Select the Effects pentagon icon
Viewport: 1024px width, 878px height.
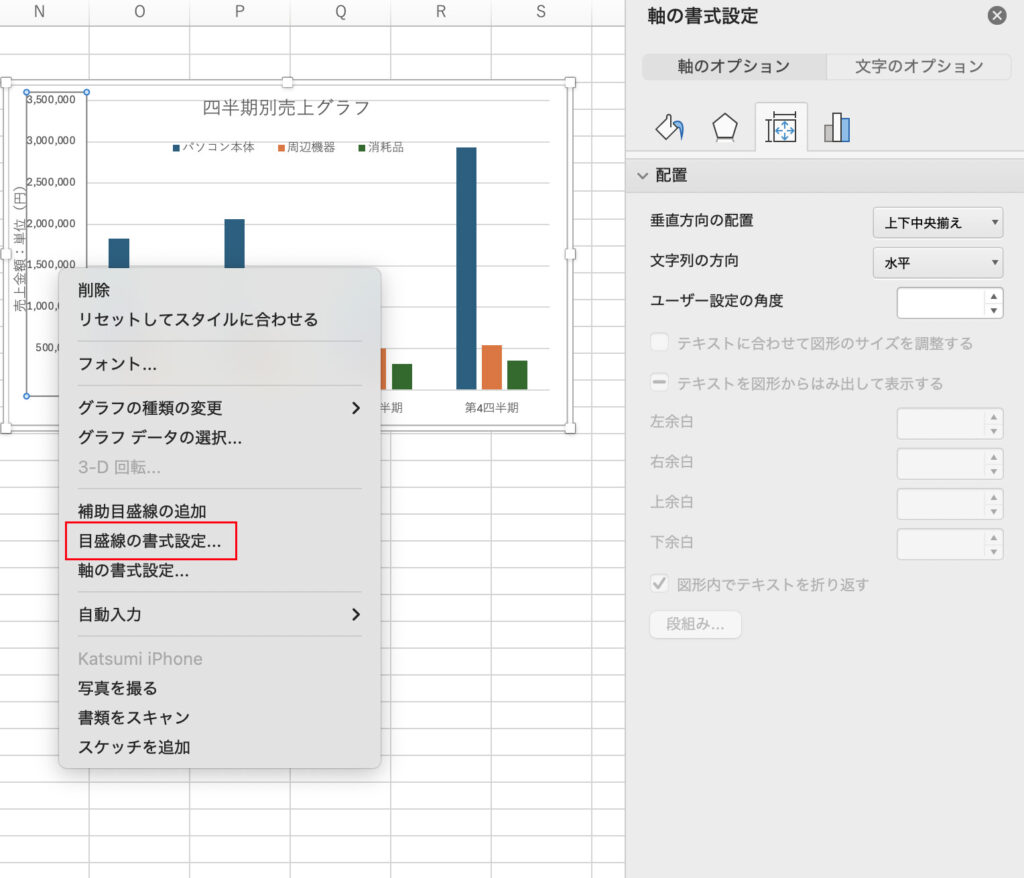coord(724,128)
